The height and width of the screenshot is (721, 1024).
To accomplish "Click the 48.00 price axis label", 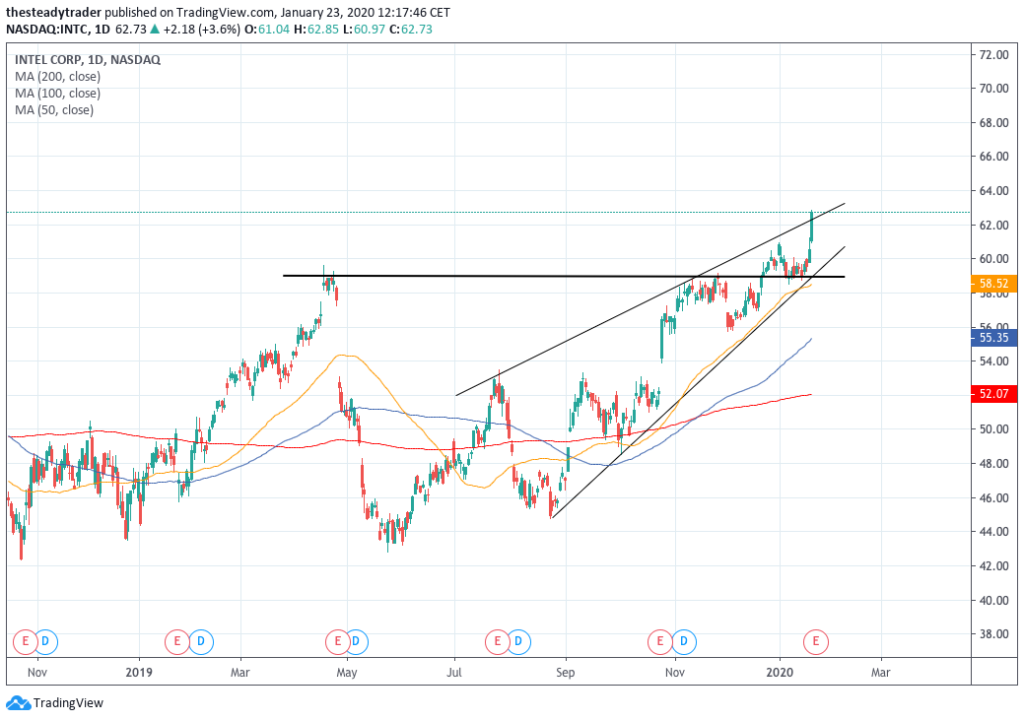I will pos(993,464).
